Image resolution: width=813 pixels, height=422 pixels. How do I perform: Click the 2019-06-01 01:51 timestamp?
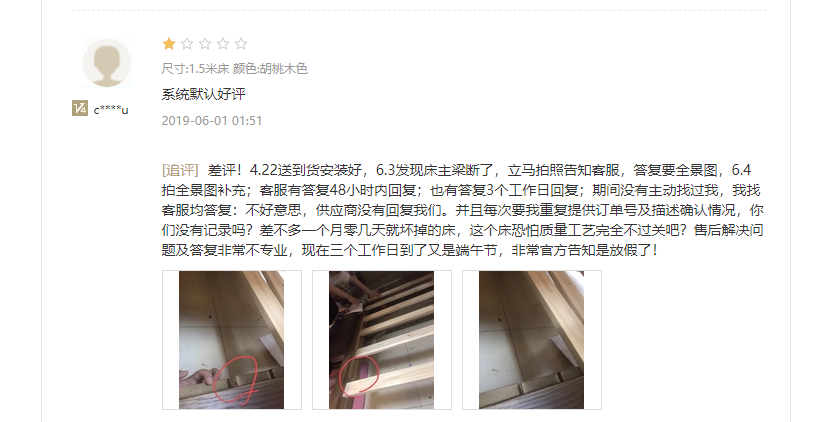212,121
